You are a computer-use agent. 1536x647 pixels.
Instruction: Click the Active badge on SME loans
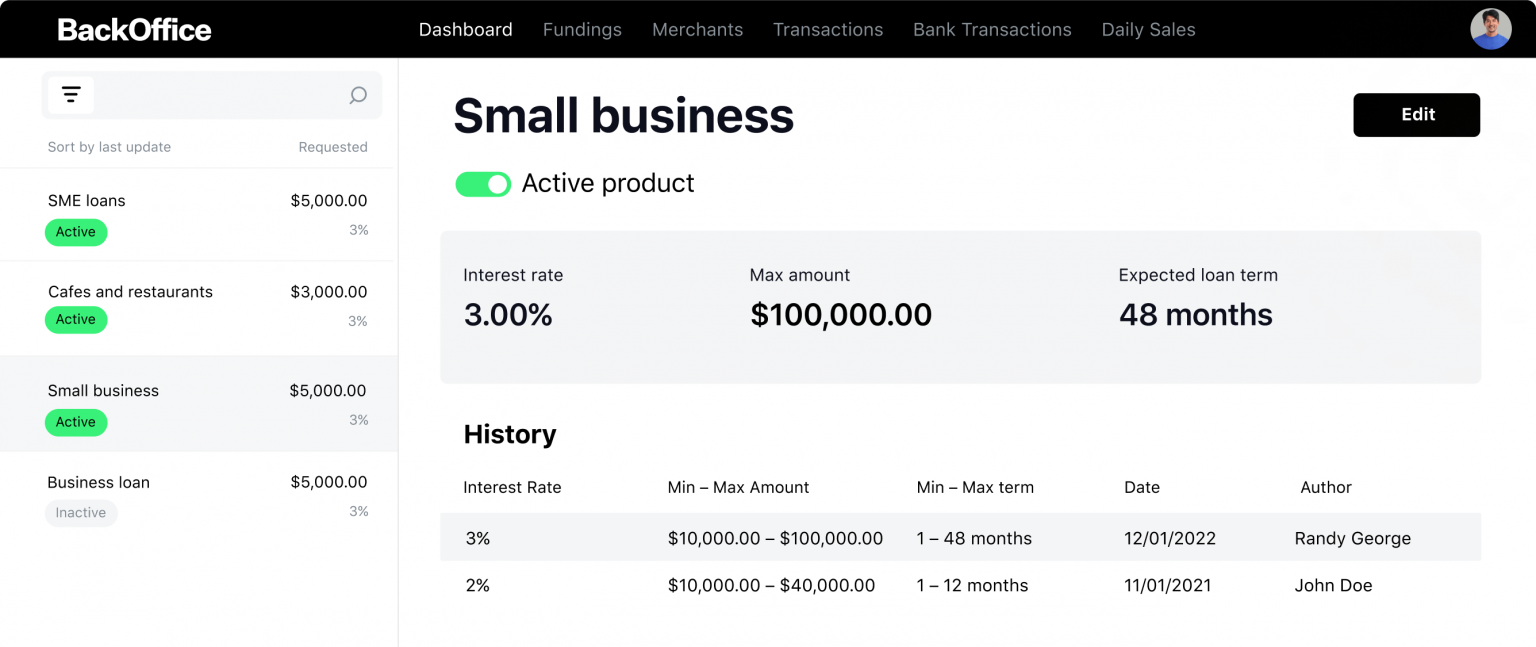(76, 232)
